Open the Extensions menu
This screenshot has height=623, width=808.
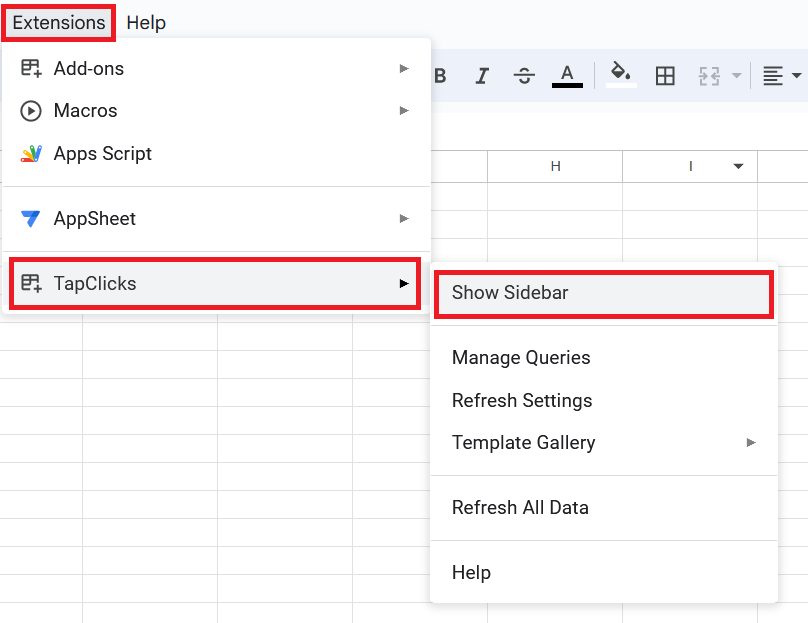(x=59, y=23)
